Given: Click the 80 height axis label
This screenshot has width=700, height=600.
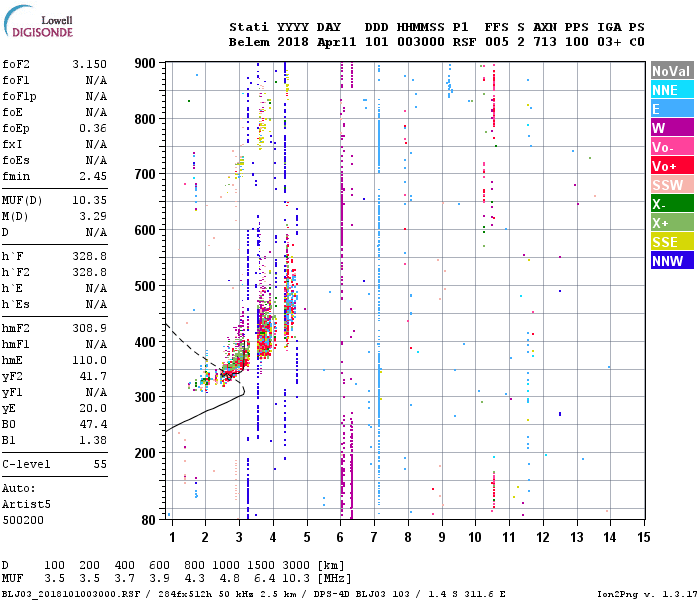Looking at the screenshot, I should pyautogui.click(x=148, y=520).
